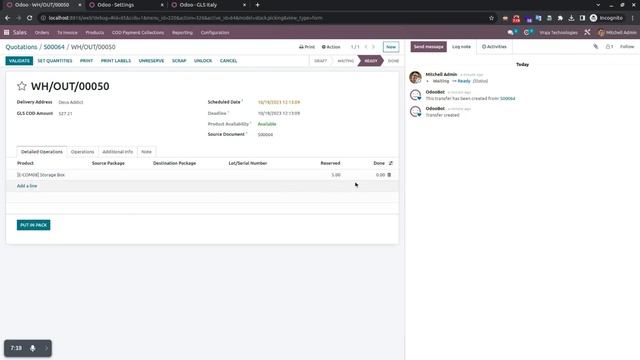The width and height of the screenshot is (640, 360).
Task: Open Incognito profile indicator
Action: coord(607,18)
